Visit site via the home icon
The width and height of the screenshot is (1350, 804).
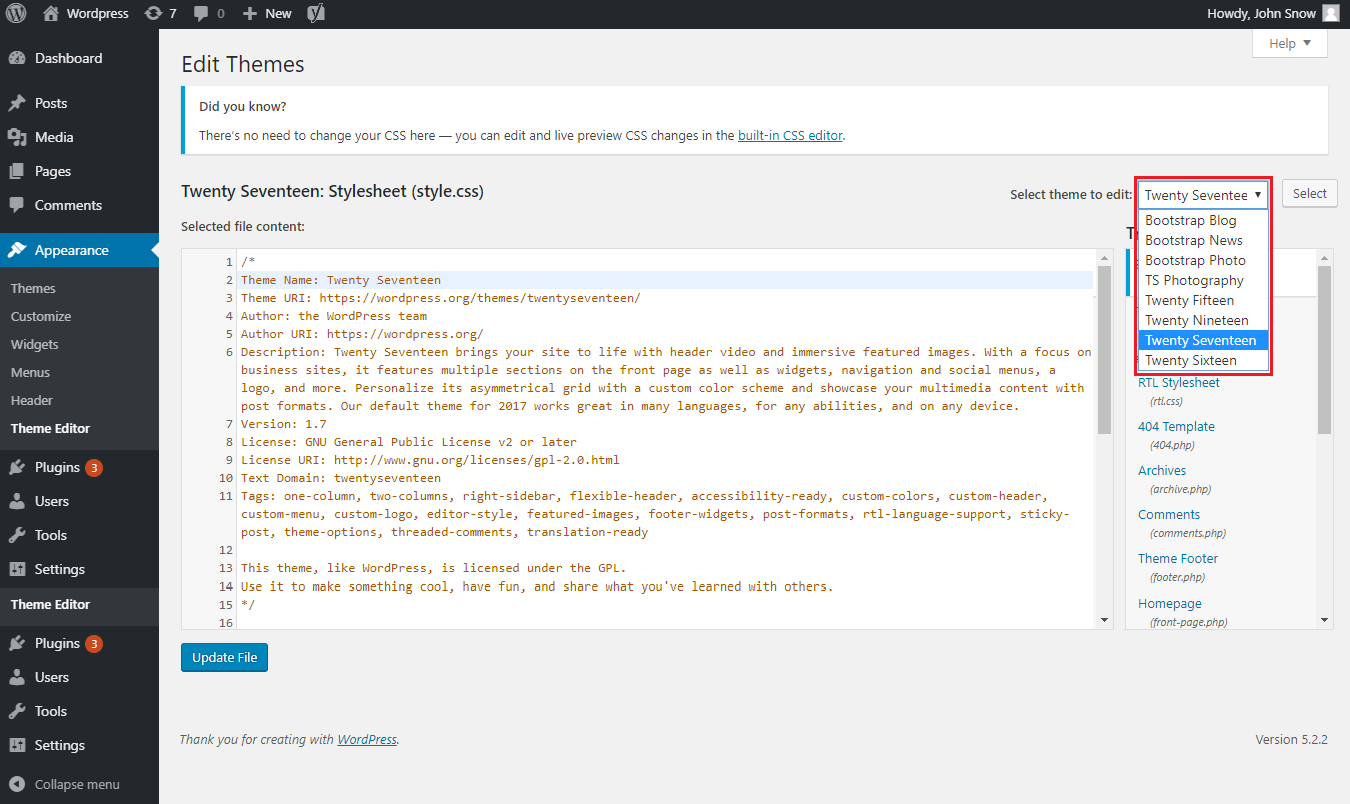(x=51, y=13)
